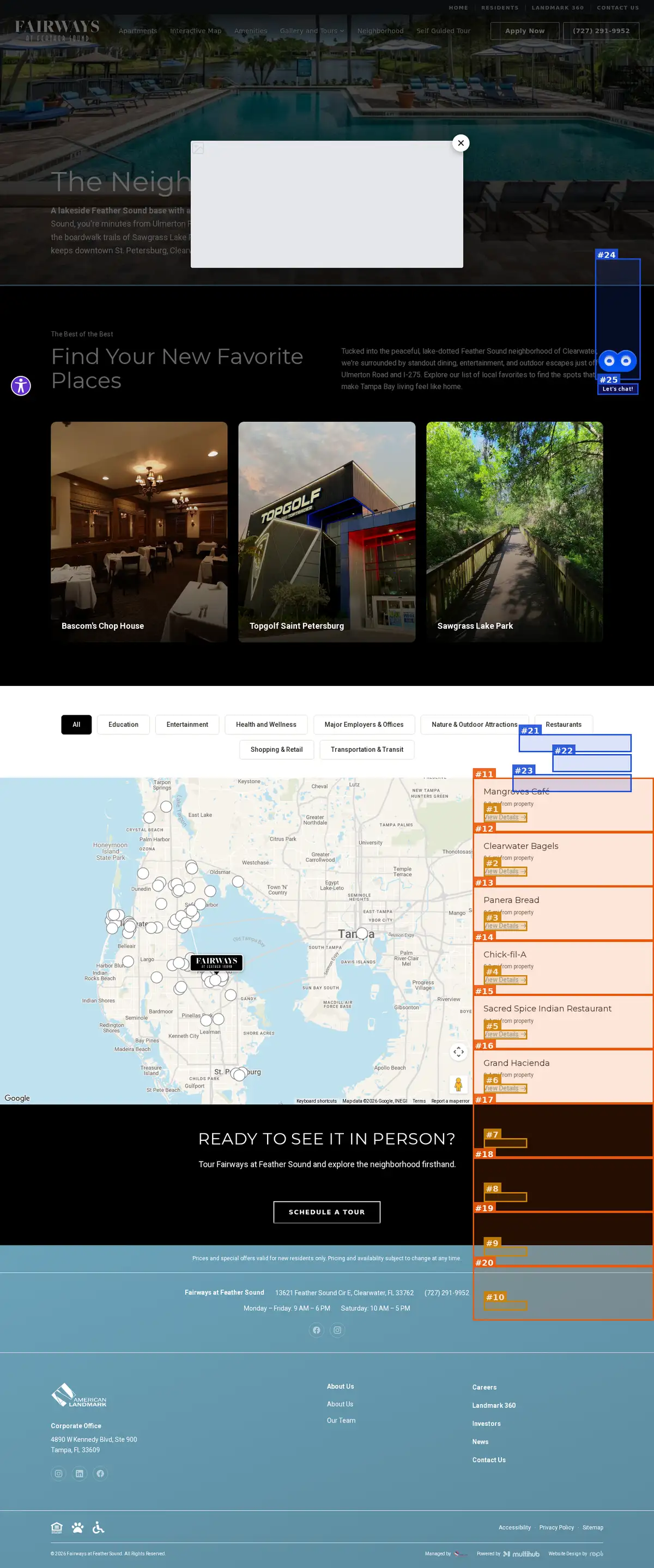Filter places by Education
654x1568 pixels.
pos(123,725)
